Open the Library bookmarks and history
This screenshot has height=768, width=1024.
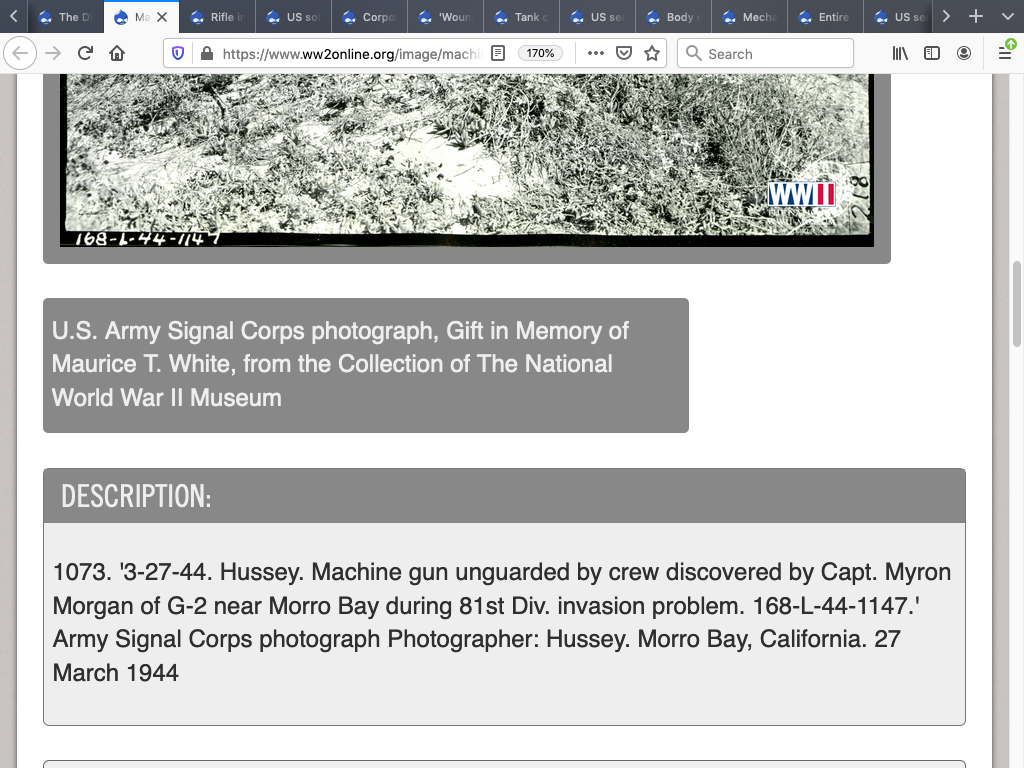(900, 53)
